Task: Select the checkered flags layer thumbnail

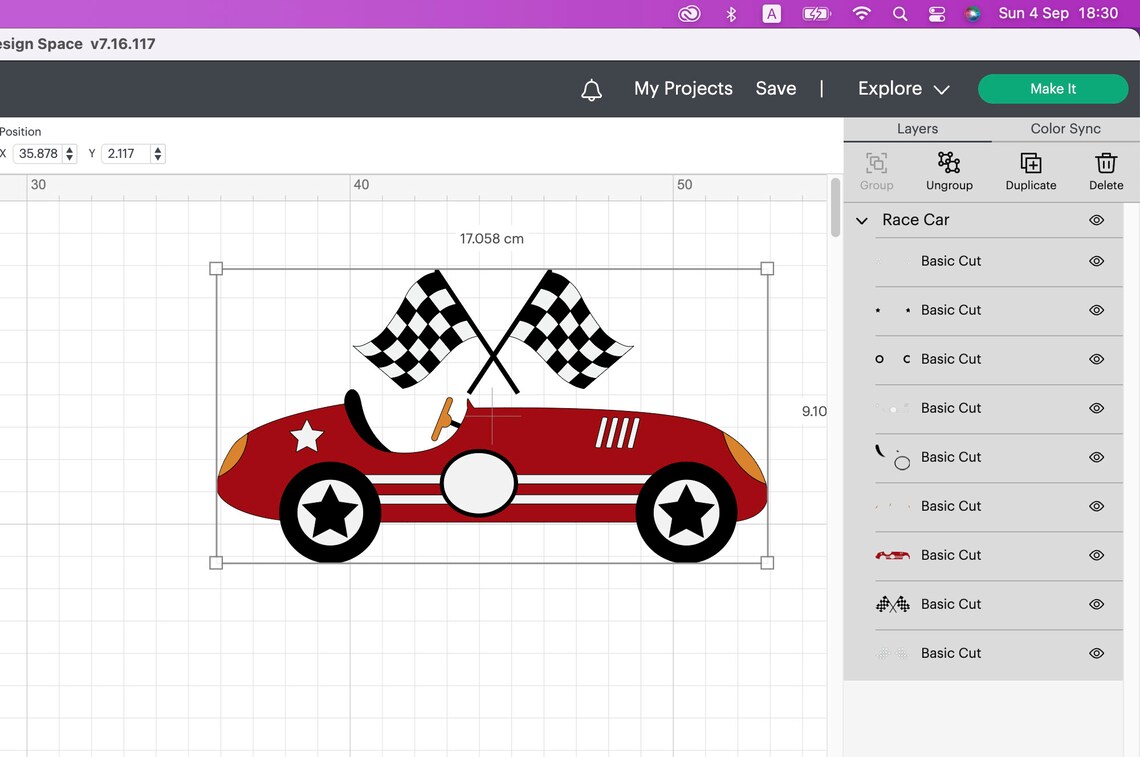Action: point(892,604)
